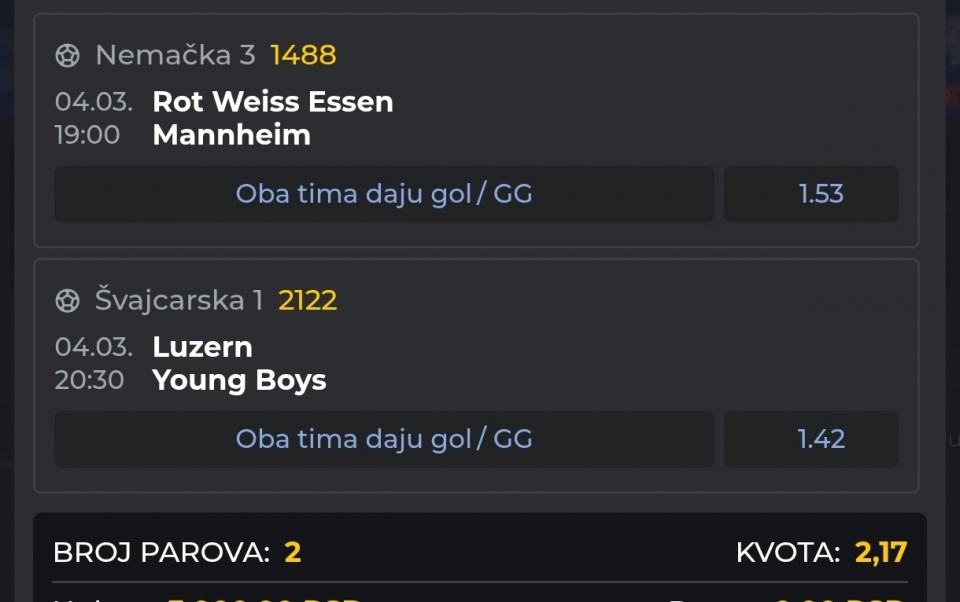
Task: Open the Luzern team name
Action: (202, 347)
